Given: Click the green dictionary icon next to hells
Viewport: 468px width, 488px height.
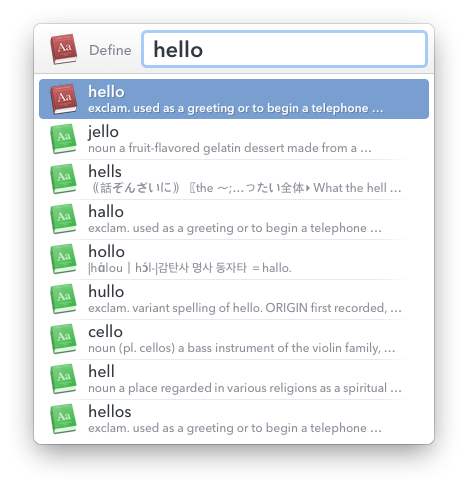Looking at the screenshot, I should (x=64, y=179).
